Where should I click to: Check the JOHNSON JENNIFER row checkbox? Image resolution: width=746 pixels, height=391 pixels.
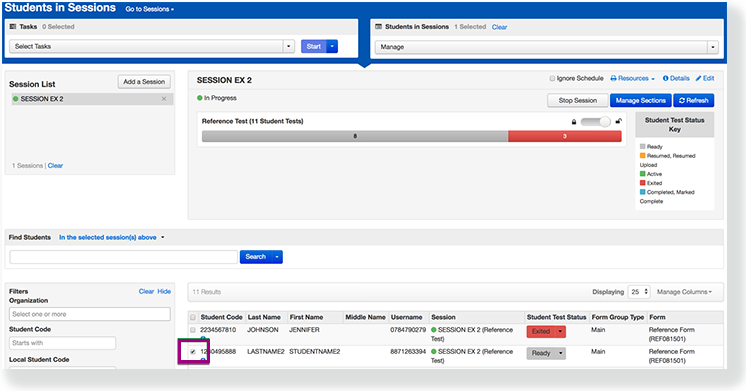coord(193,330)
